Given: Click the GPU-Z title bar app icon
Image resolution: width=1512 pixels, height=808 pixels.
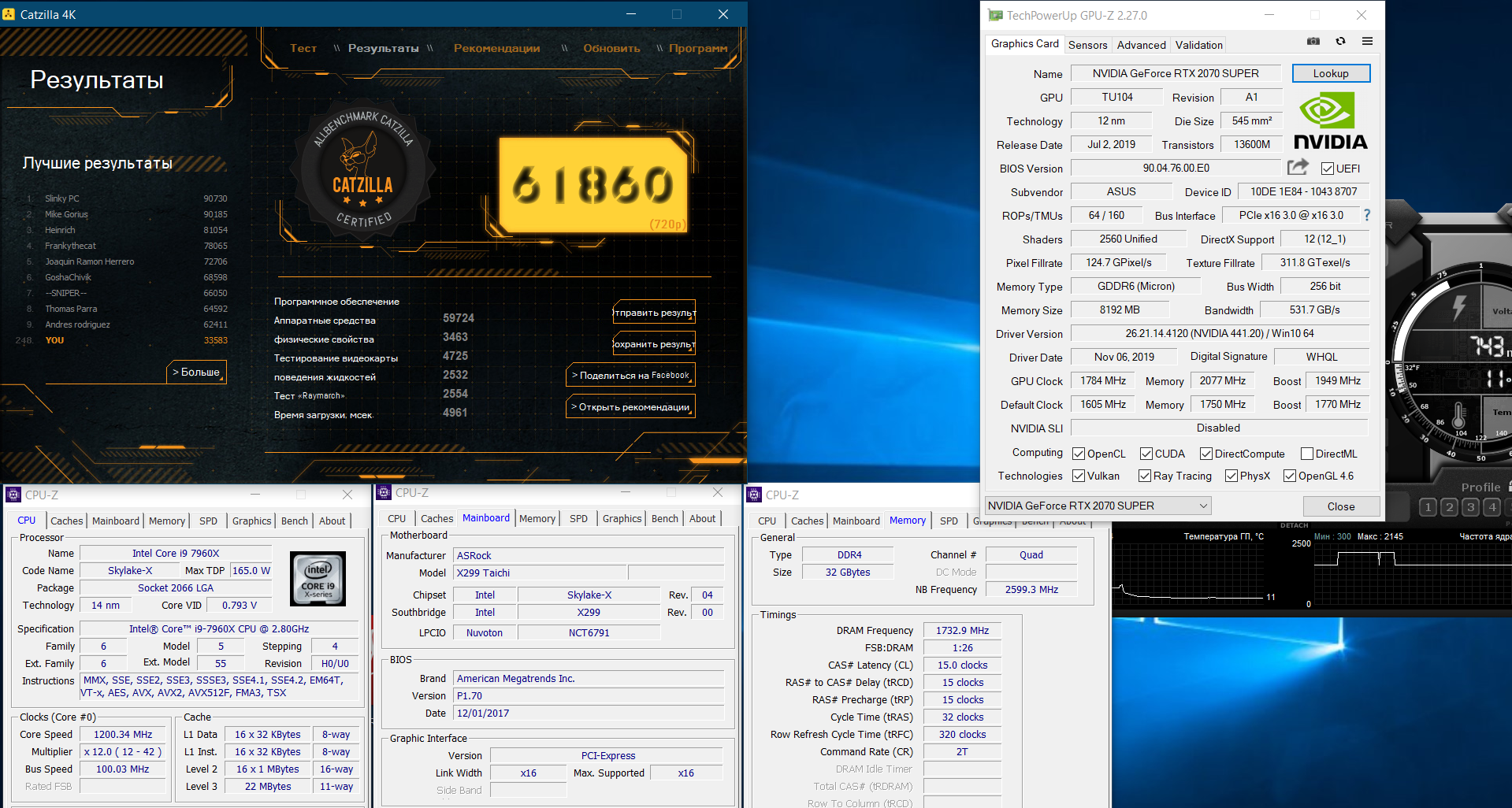Looking at the screenshot, I should coord(995,15).
